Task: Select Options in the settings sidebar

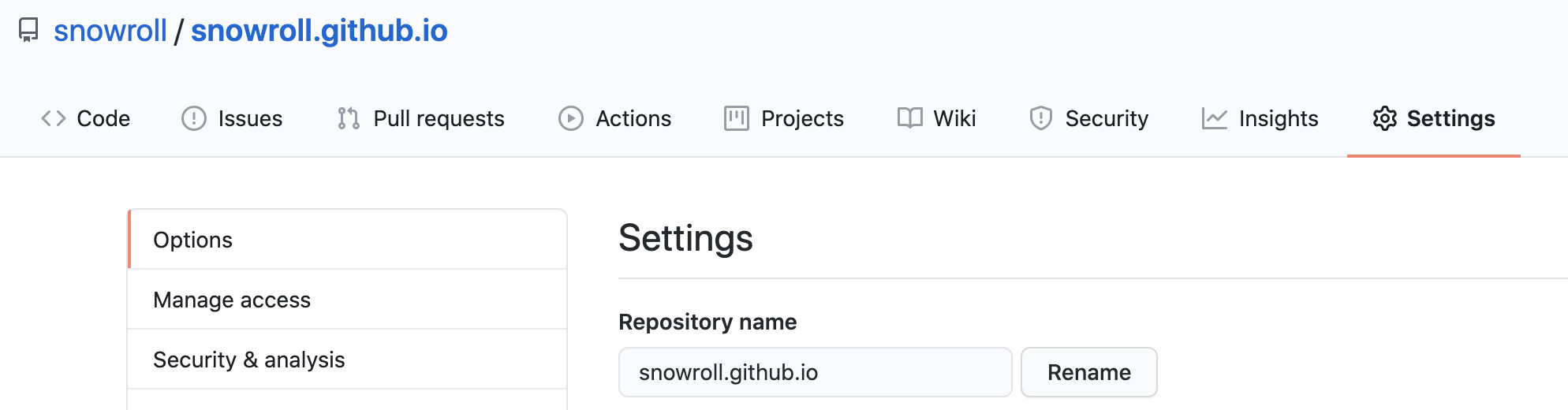Action: (193, 240)
